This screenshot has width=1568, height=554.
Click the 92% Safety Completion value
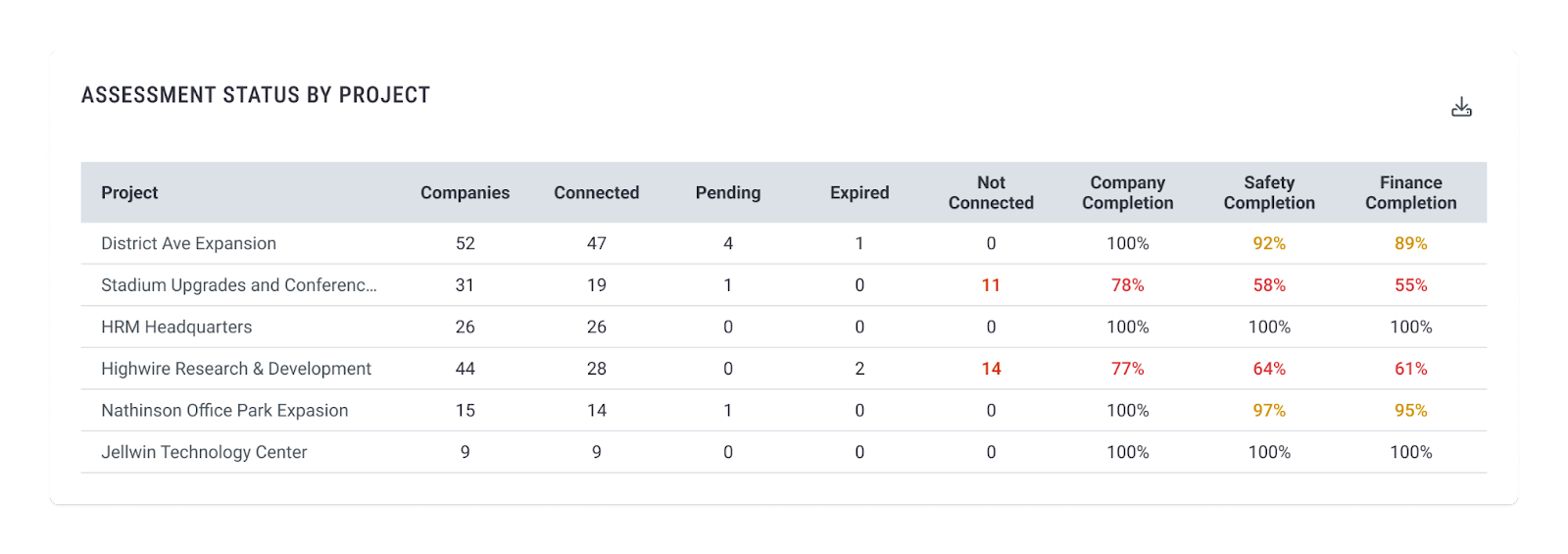(1269, 243)
